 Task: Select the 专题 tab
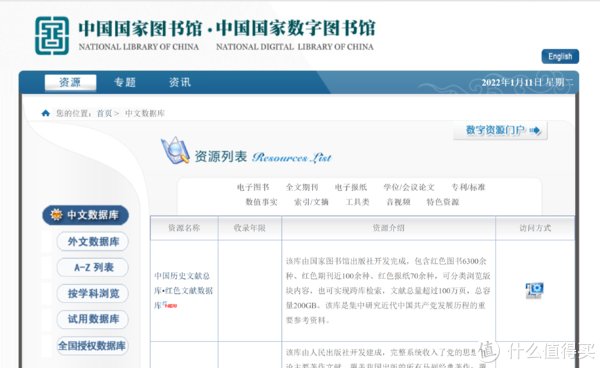tap(125, 82)
